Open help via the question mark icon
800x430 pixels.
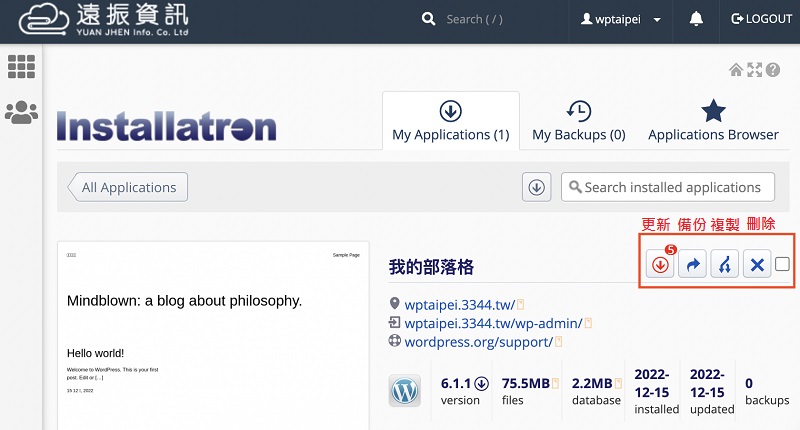pyautogui.click(x=773, y=70)
